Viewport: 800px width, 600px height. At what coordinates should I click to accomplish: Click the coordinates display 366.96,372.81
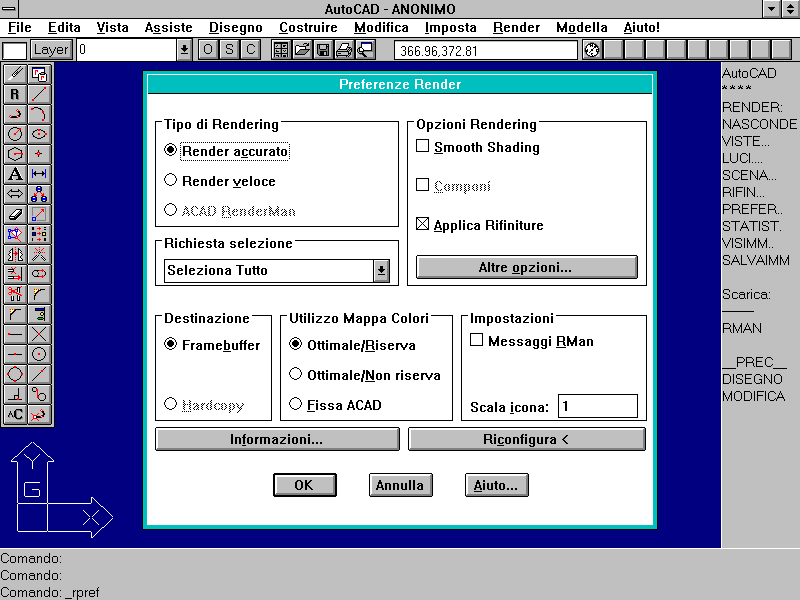click(x=486, y=51)
